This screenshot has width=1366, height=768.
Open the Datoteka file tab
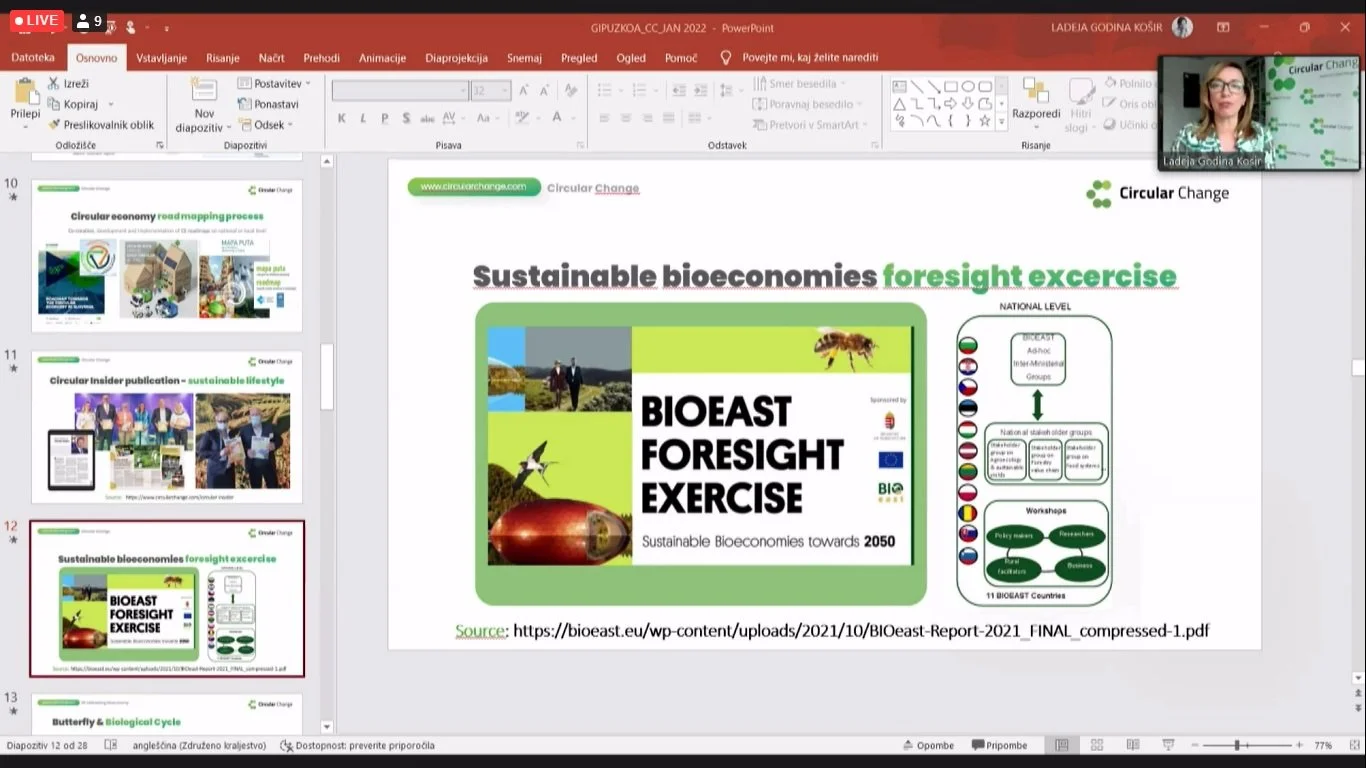click(33, 58)
